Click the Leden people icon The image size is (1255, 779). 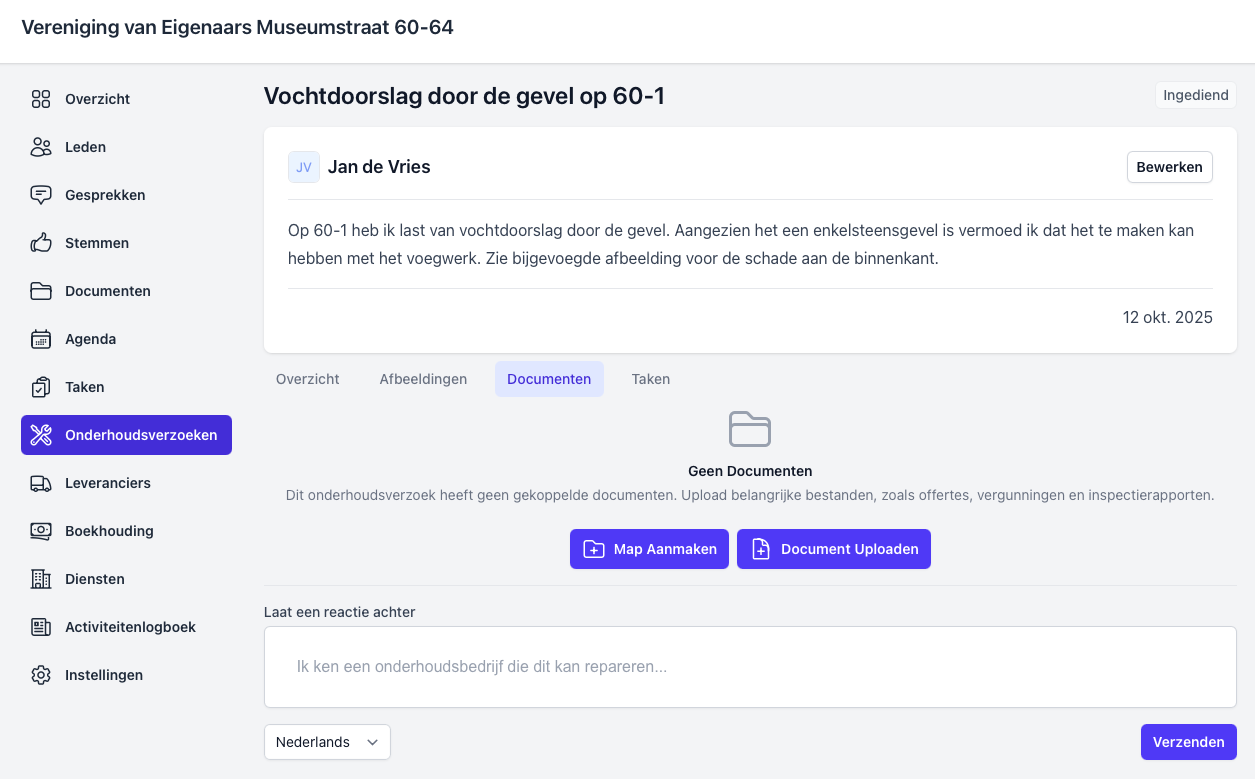coord(41,147)
